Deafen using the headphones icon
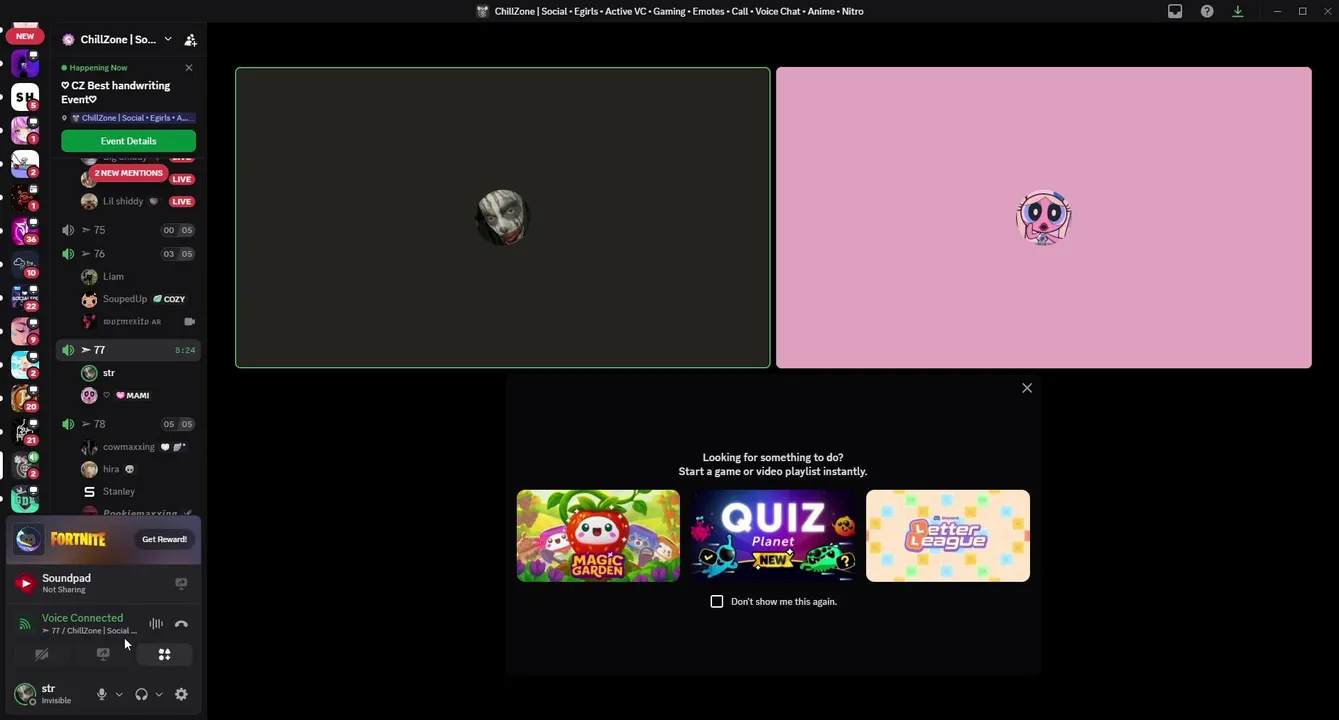1339x720 pixels. 141,694
